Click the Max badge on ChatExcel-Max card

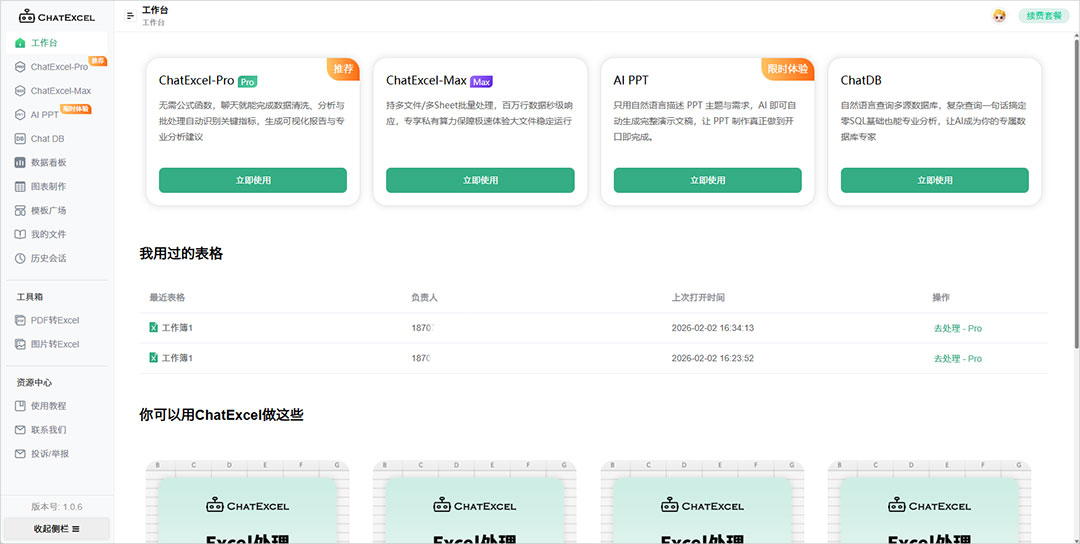pos(481,81)
